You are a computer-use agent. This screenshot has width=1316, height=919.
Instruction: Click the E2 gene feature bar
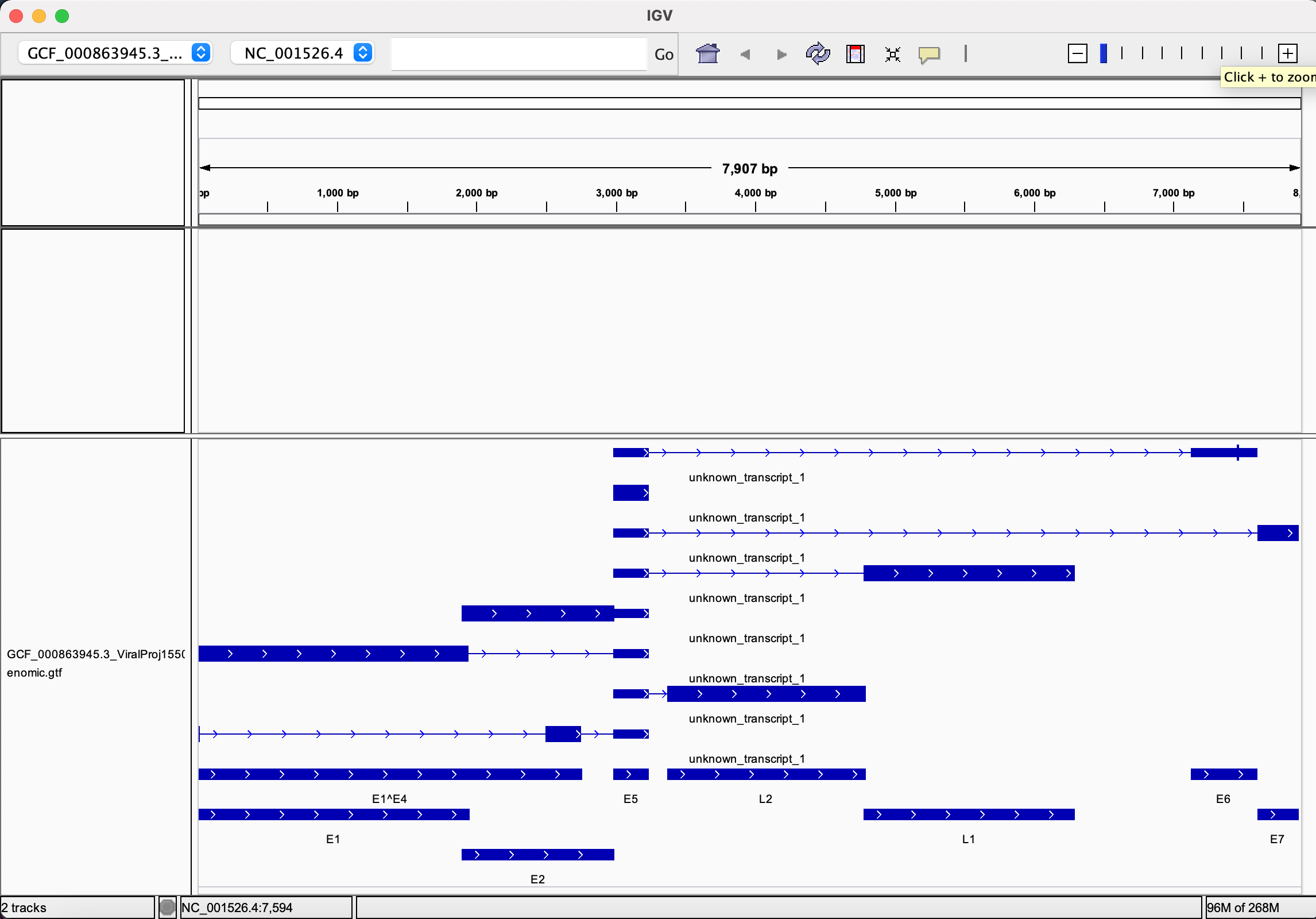[538, 855]
